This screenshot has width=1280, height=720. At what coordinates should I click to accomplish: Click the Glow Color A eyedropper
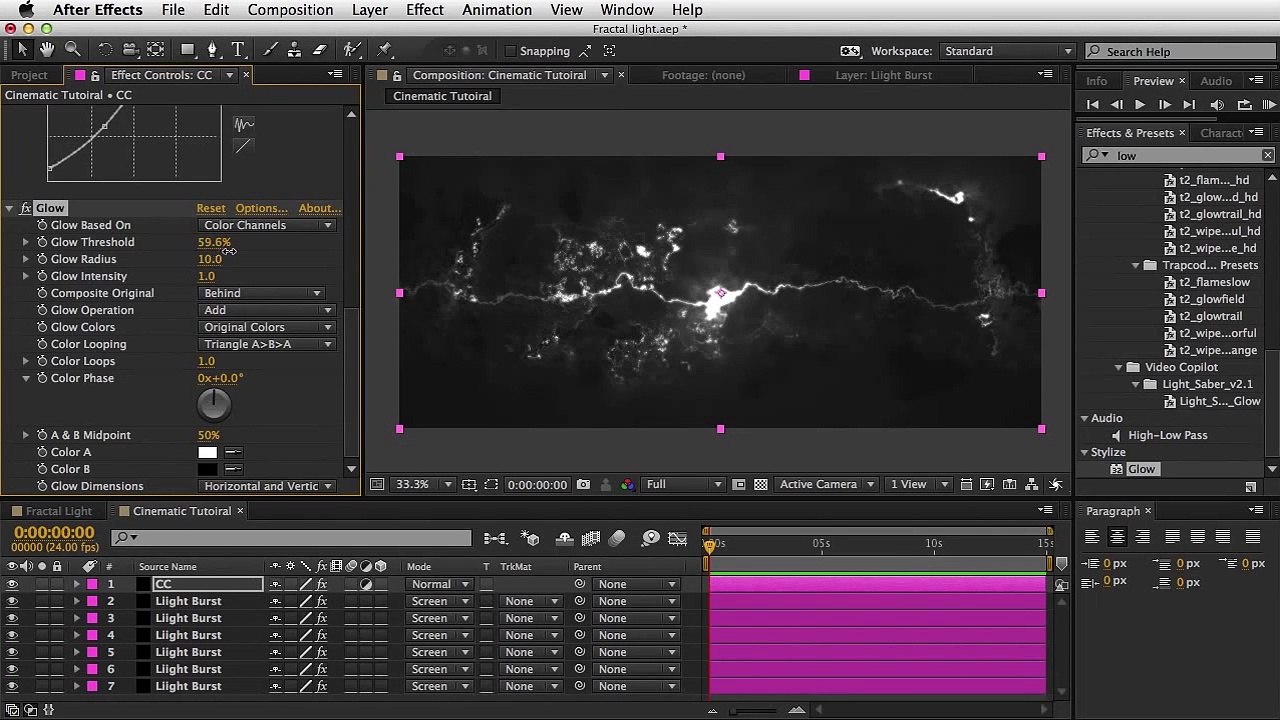233,452
